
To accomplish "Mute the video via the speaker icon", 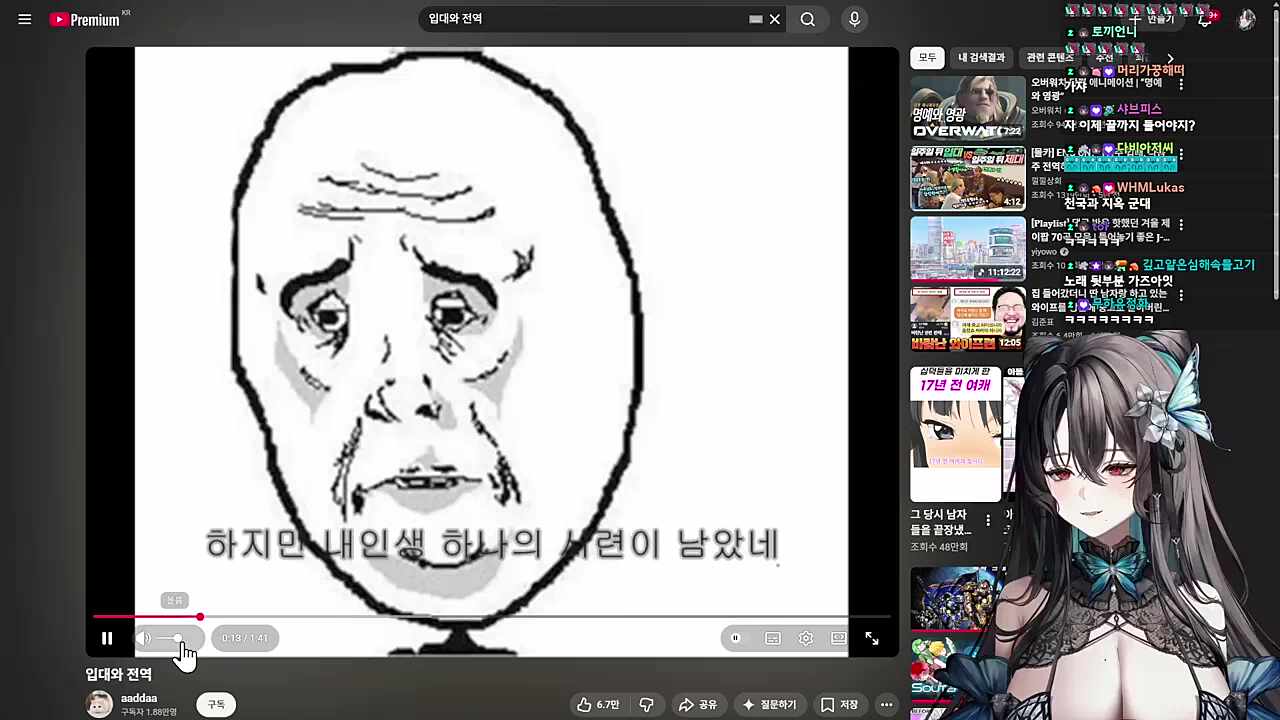I will [x=145, y=638].
